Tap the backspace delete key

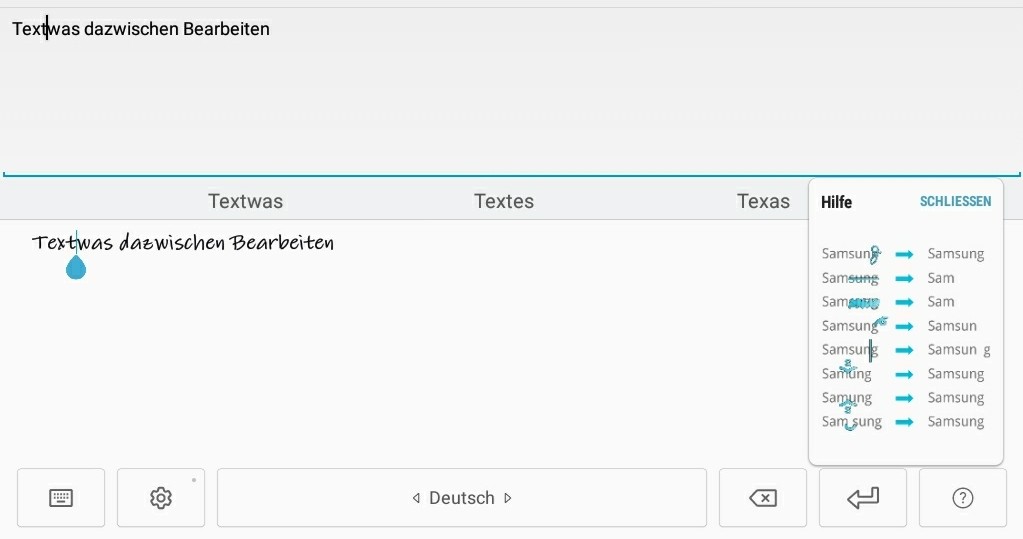coord(763,498)
